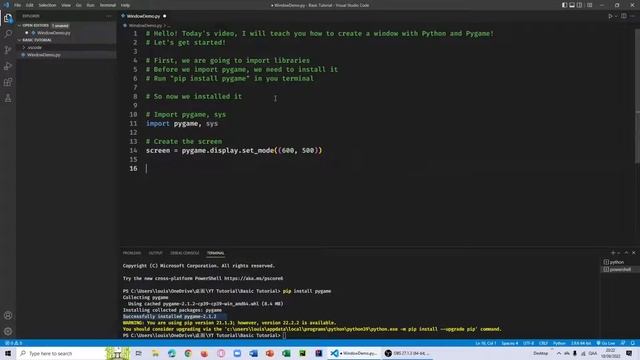Open the Run menu
Viewport: 640px width, 360px height.
coord(91,5)
